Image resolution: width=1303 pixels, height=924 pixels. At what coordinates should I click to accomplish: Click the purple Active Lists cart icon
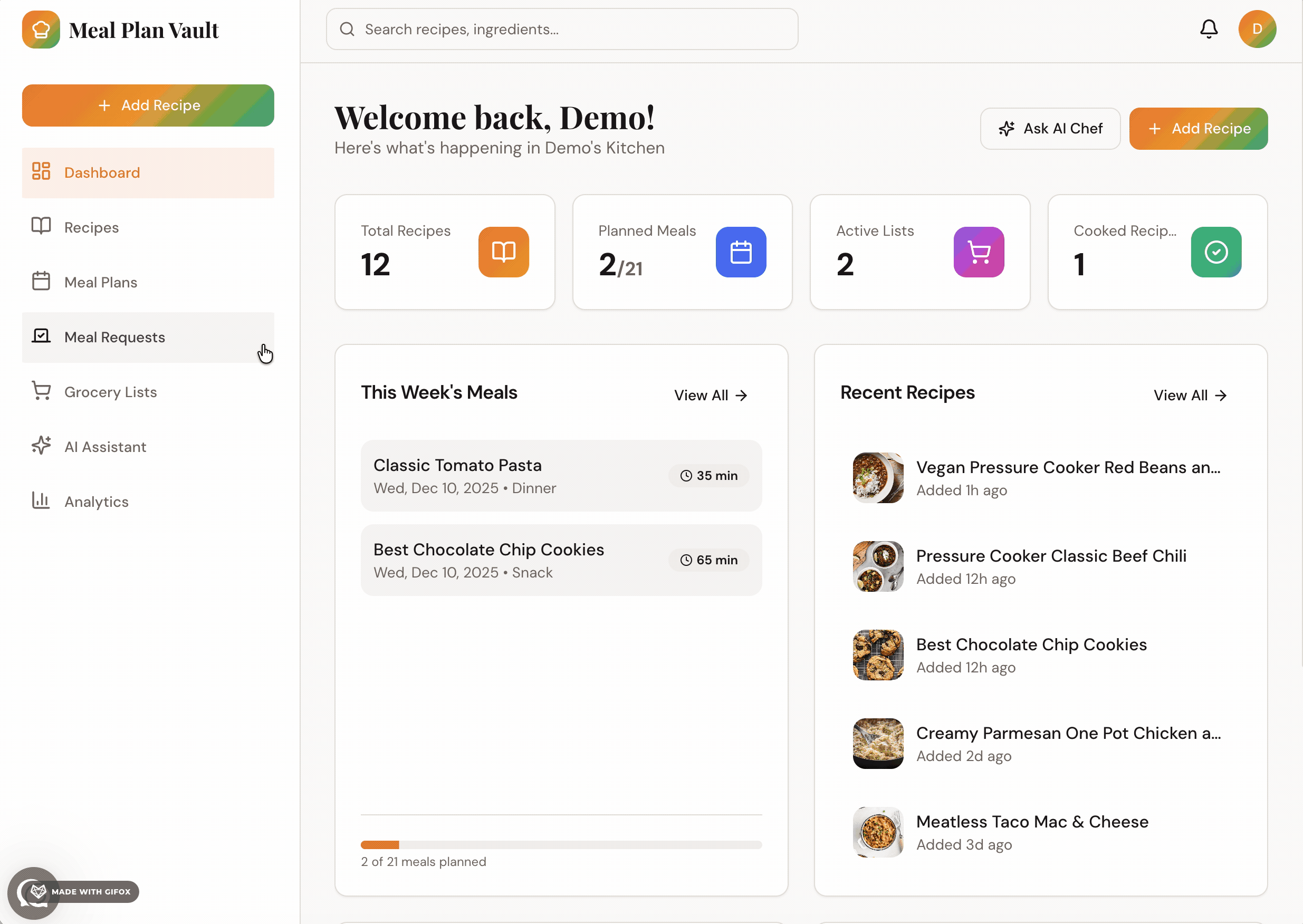click(979, 252)
